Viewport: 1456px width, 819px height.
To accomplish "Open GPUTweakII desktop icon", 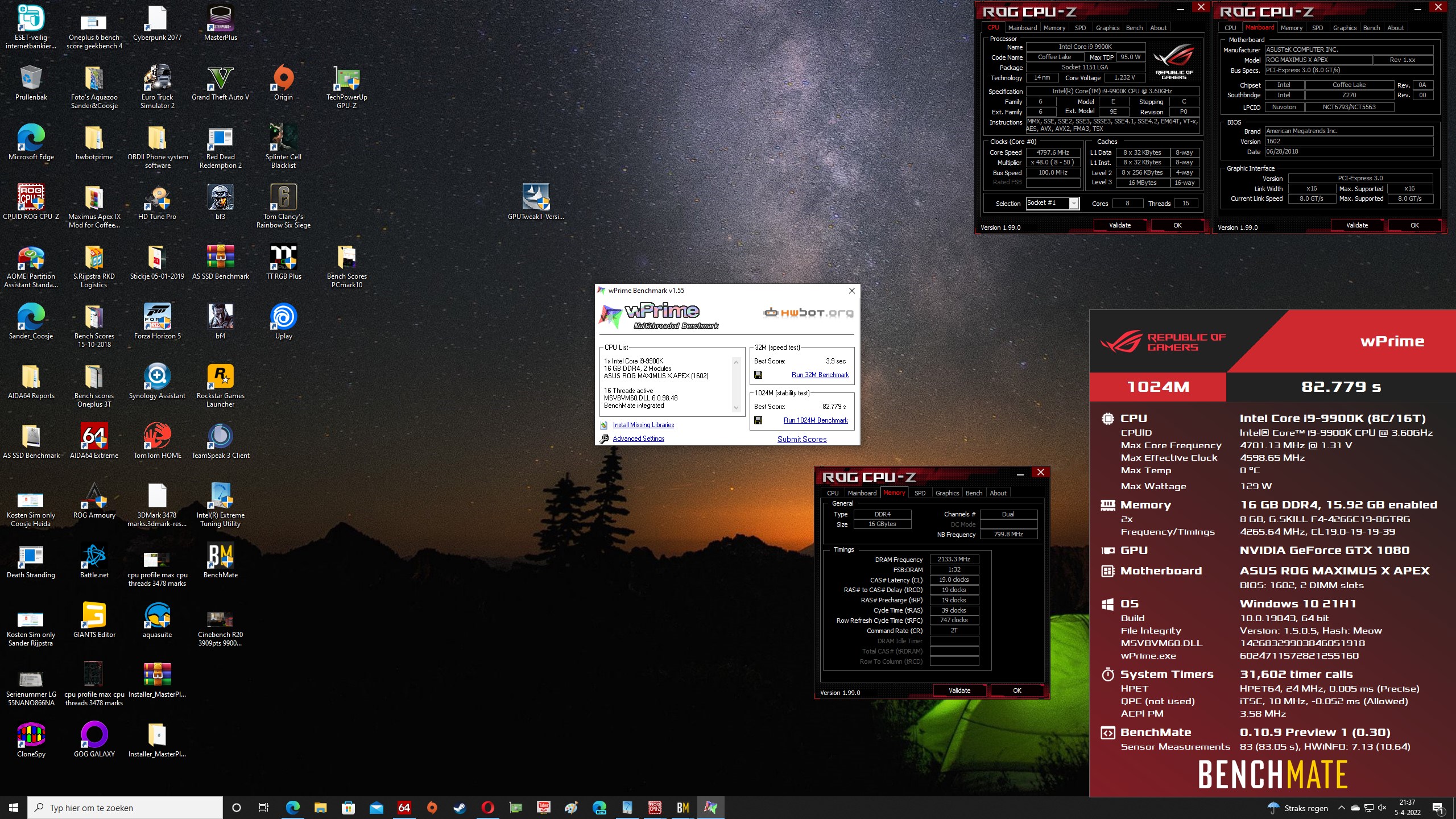I will coord(536,202).
